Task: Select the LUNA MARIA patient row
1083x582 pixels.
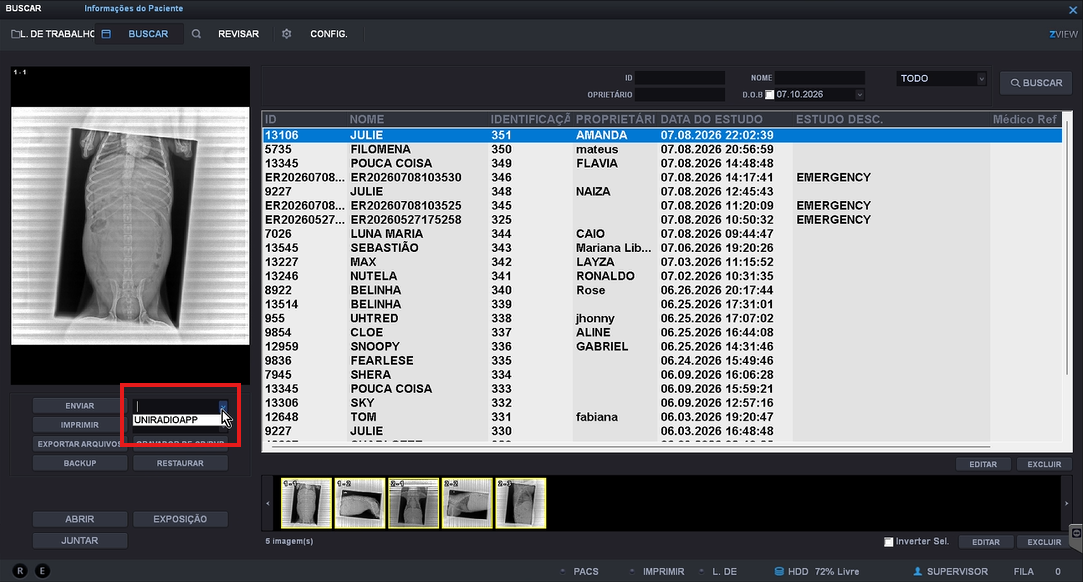Action: click(662, 234)
